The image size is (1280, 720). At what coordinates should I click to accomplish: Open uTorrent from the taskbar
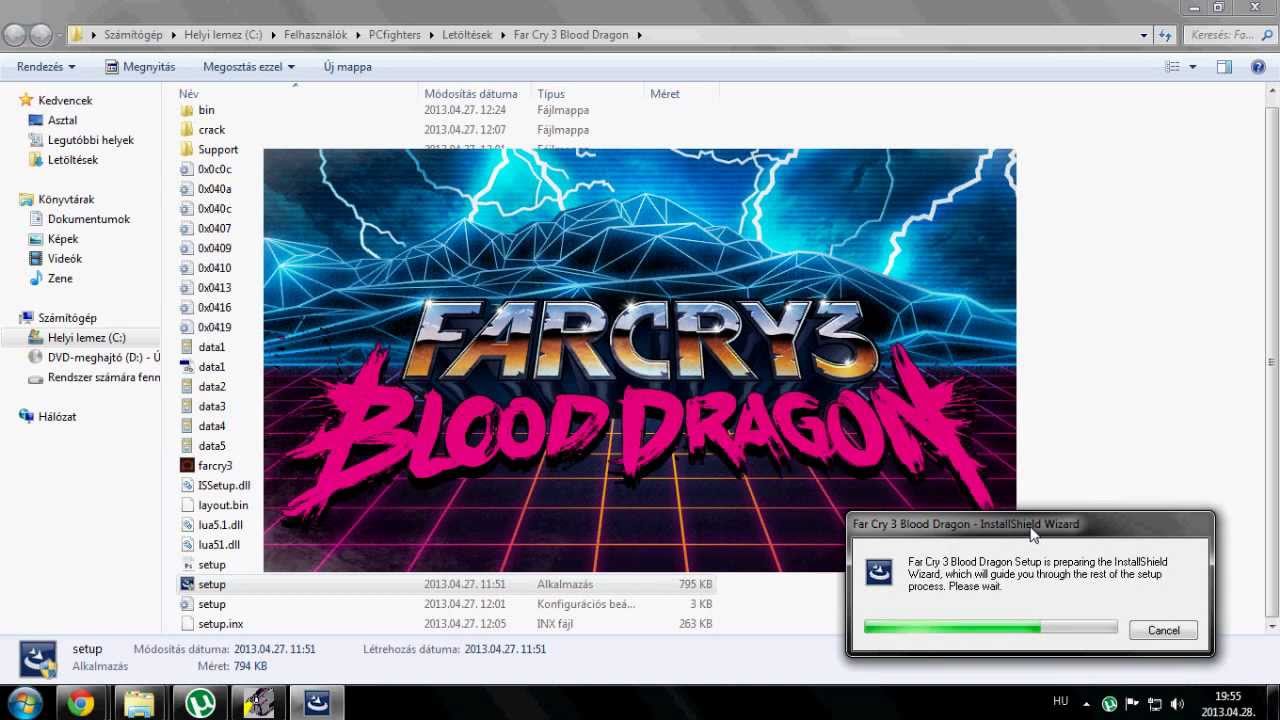click(x=199, y=704)
